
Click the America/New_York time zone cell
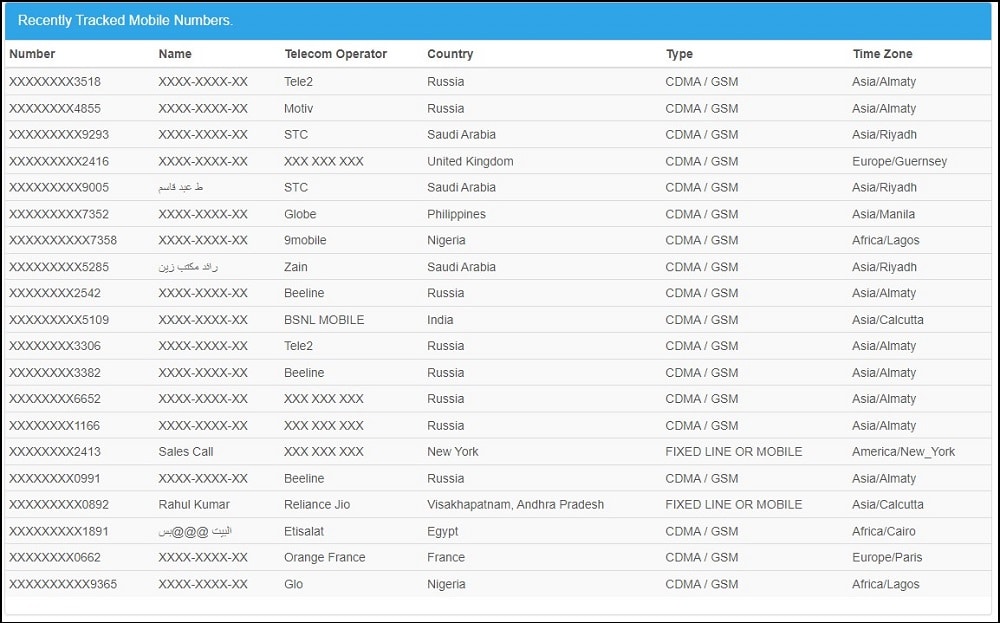[903, 452]
